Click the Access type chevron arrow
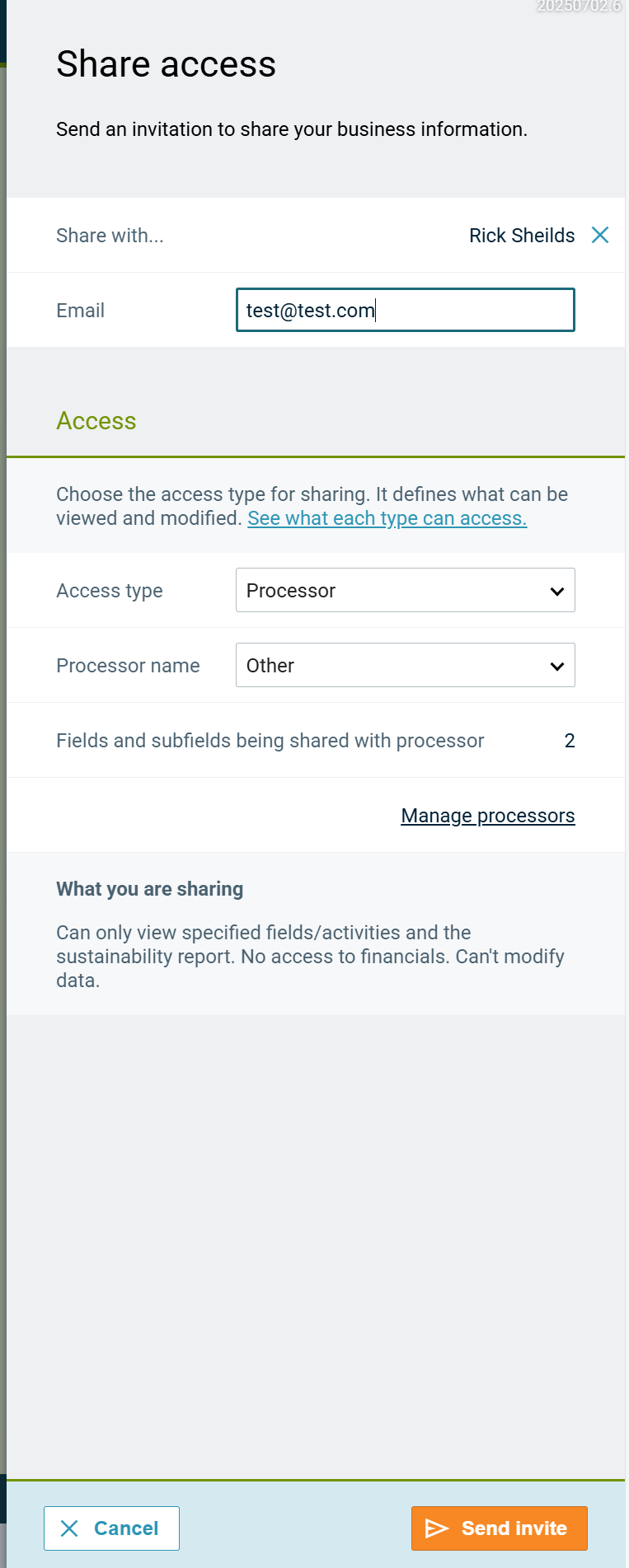The height and width of the screenshot is (1568, 629). [x=557, y=591]
